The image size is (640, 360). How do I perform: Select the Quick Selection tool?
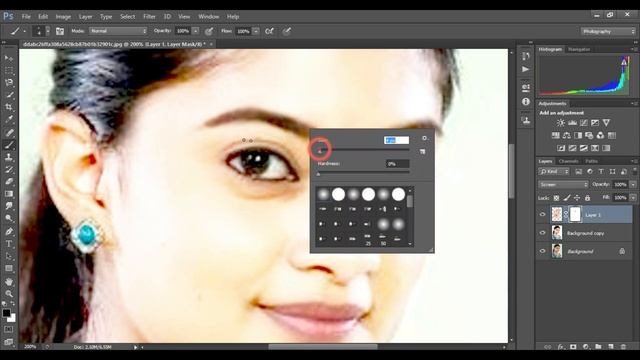pyautogui.click(x=9, y=95)
